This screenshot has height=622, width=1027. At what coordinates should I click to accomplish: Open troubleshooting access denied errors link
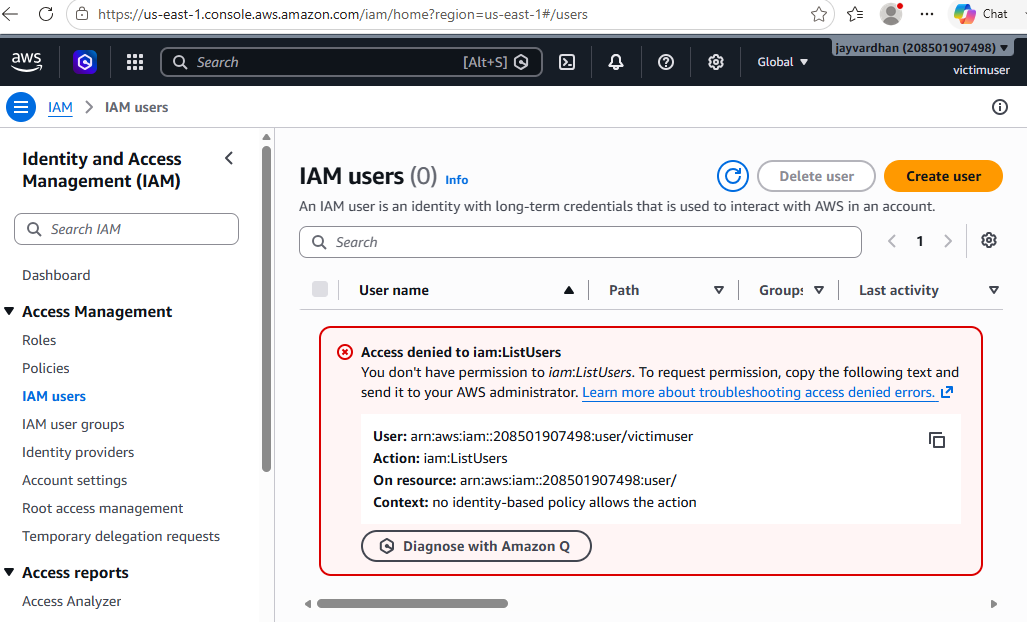tap(768, 392)
